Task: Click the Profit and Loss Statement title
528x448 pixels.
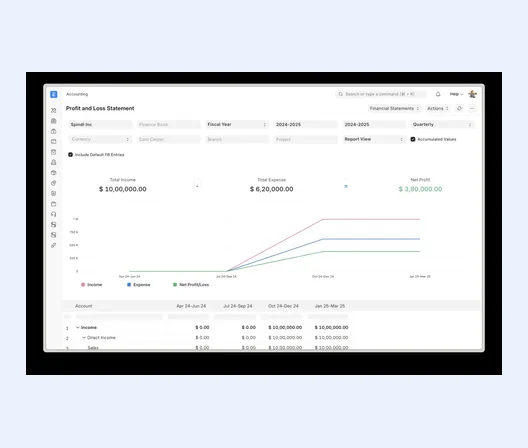Action: tap(100, 108)
